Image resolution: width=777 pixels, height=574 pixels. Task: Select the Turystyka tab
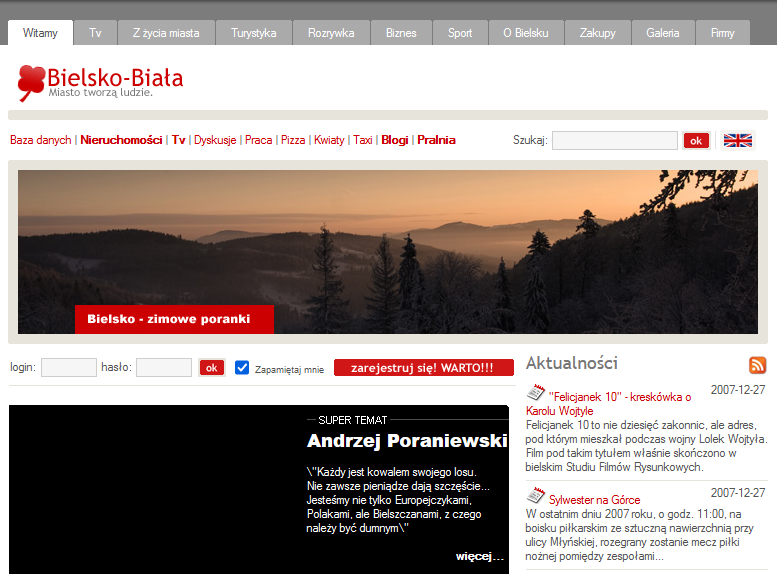[254, 33]
